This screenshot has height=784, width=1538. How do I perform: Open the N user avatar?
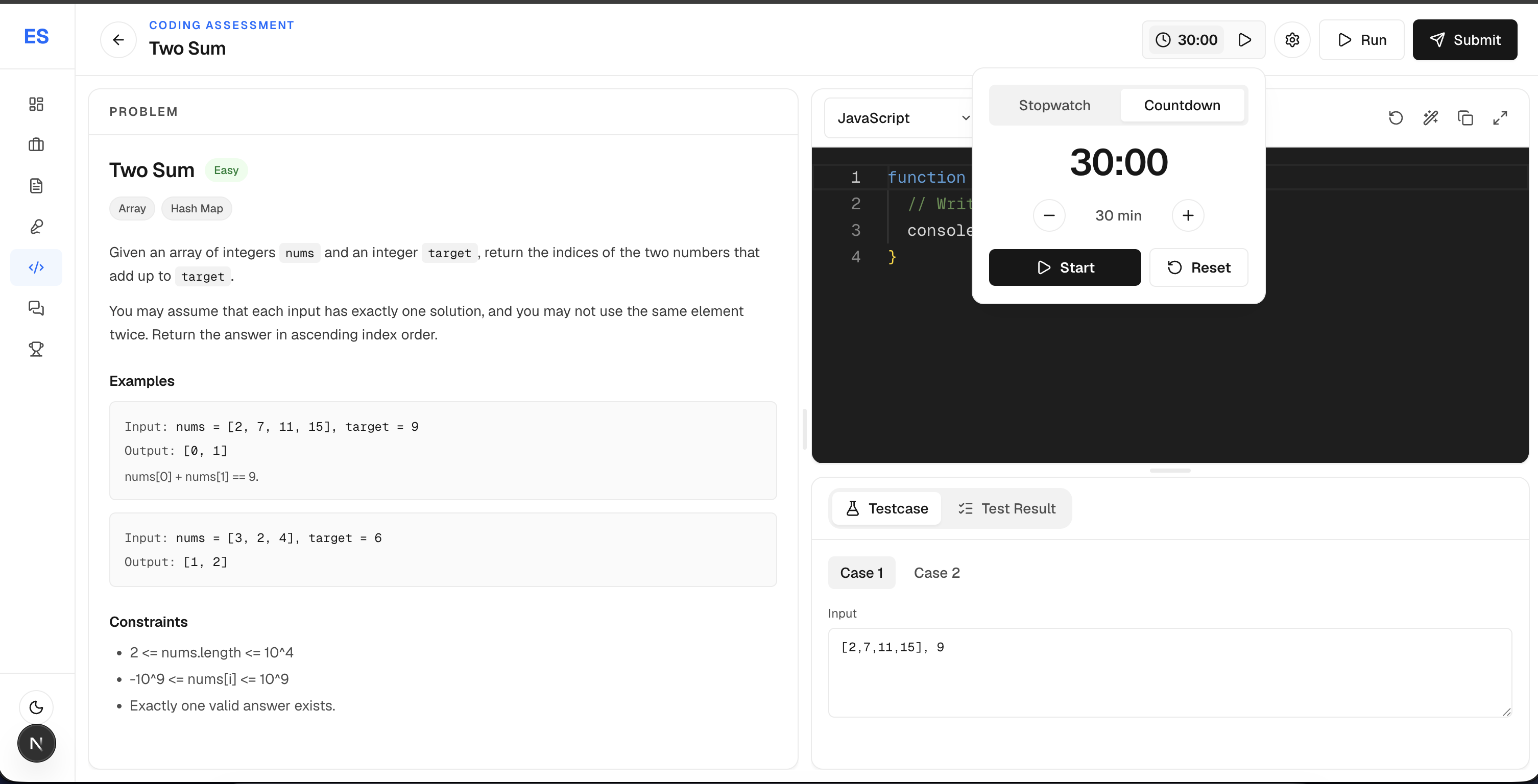coord(36,744)
